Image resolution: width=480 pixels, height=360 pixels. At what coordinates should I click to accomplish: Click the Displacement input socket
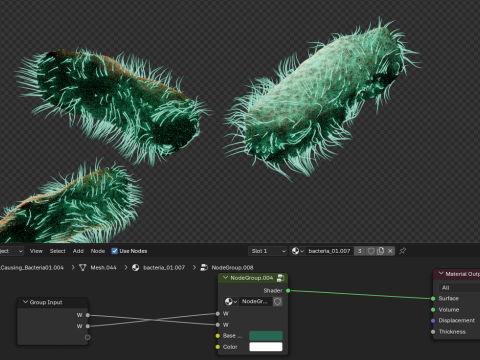click(x=433, y=321)
